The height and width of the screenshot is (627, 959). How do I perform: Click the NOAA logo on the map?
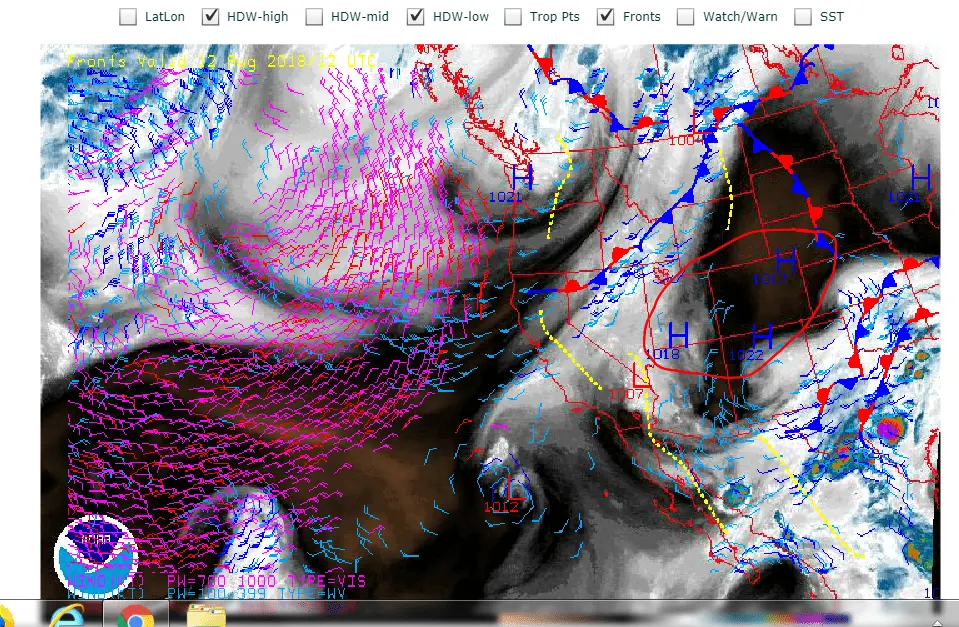point(95,556)
